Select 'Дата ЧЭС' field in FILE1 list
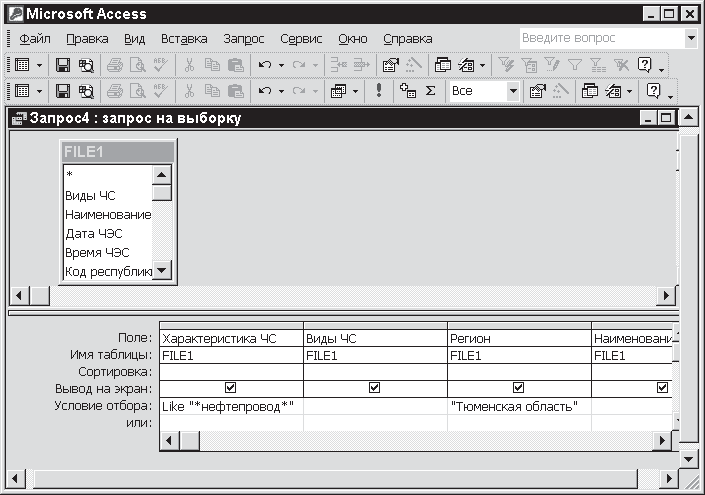 point(94,233)
